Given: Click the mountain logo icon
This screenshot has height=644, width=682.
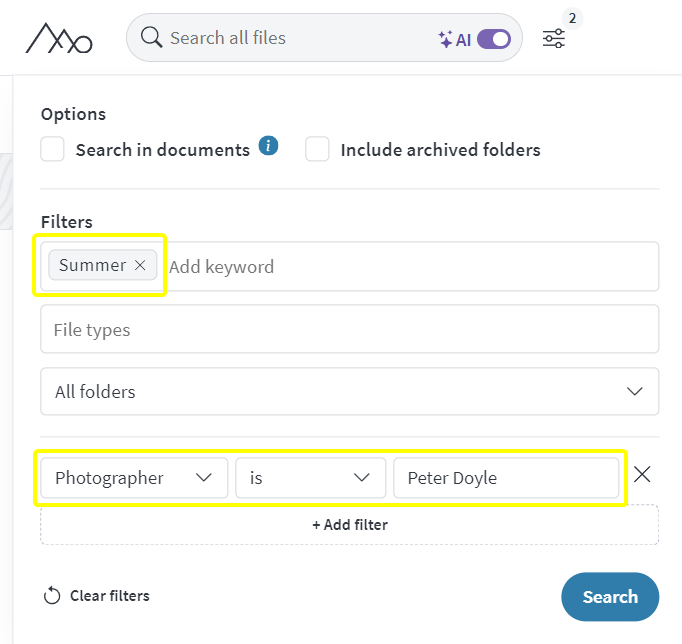Looking at the screenshot, I should [x=59, y=38].
